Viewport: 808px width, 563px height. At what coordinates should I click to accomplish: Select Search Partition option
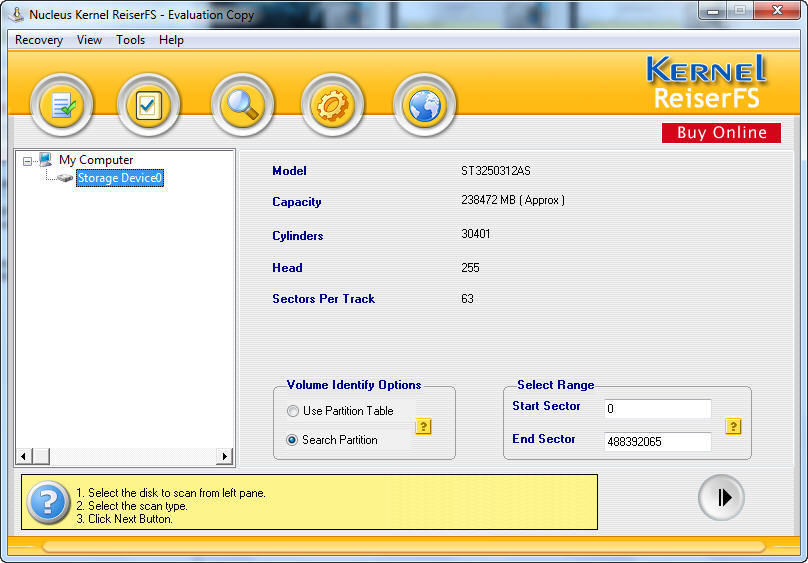332,440
